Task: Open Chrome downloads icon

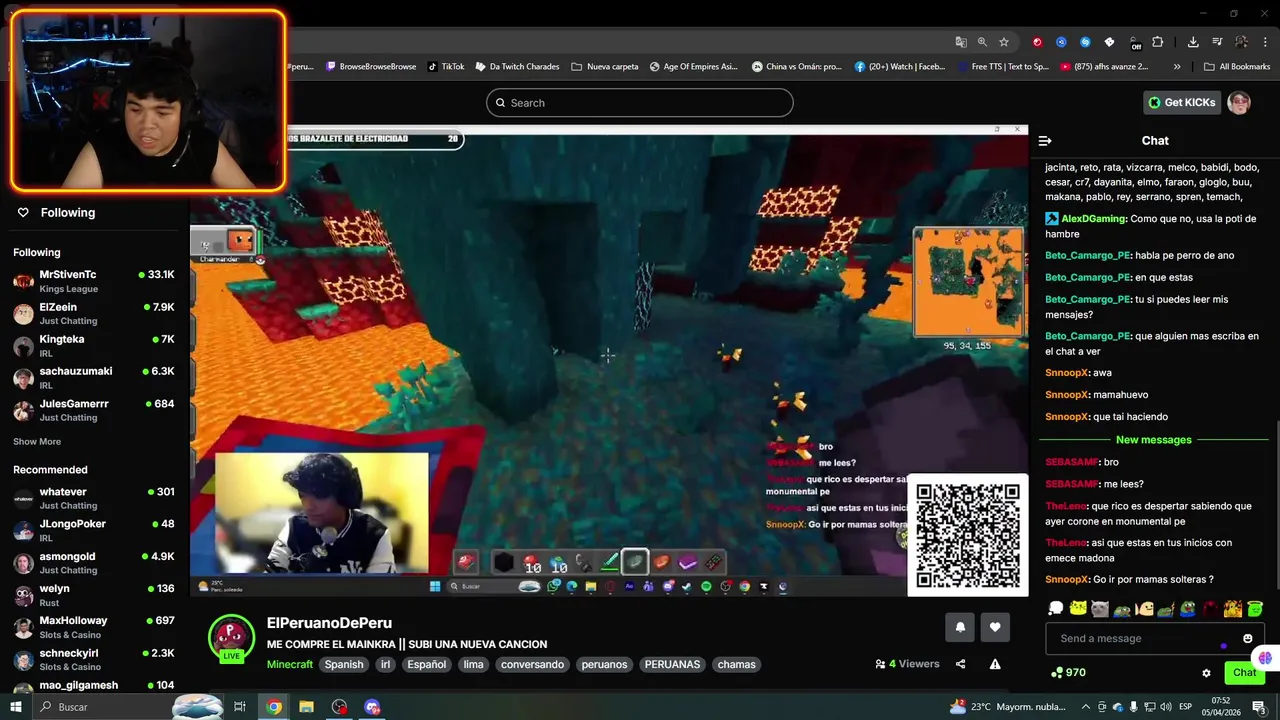Action: click(x=1193, y=42)
